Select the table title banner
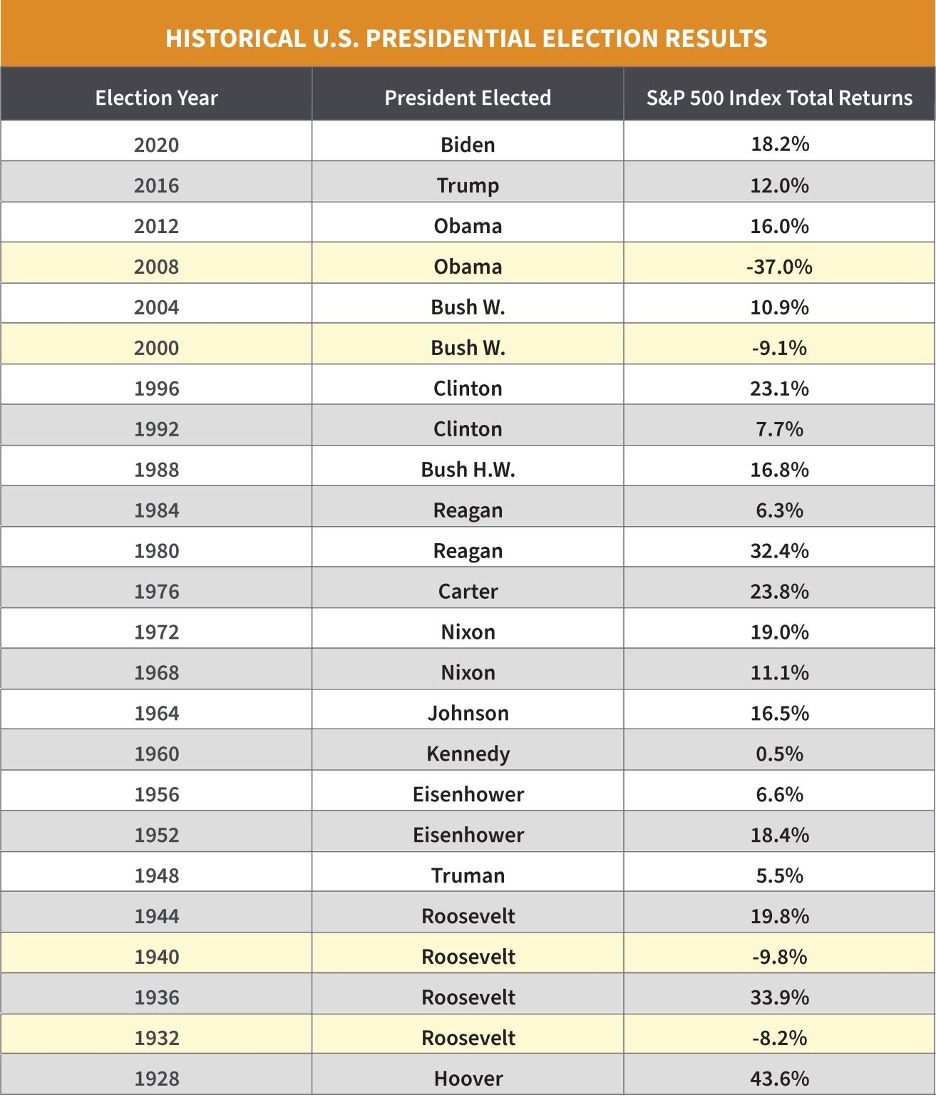Viewport: 936px width, 1096px height. [467, 39]
